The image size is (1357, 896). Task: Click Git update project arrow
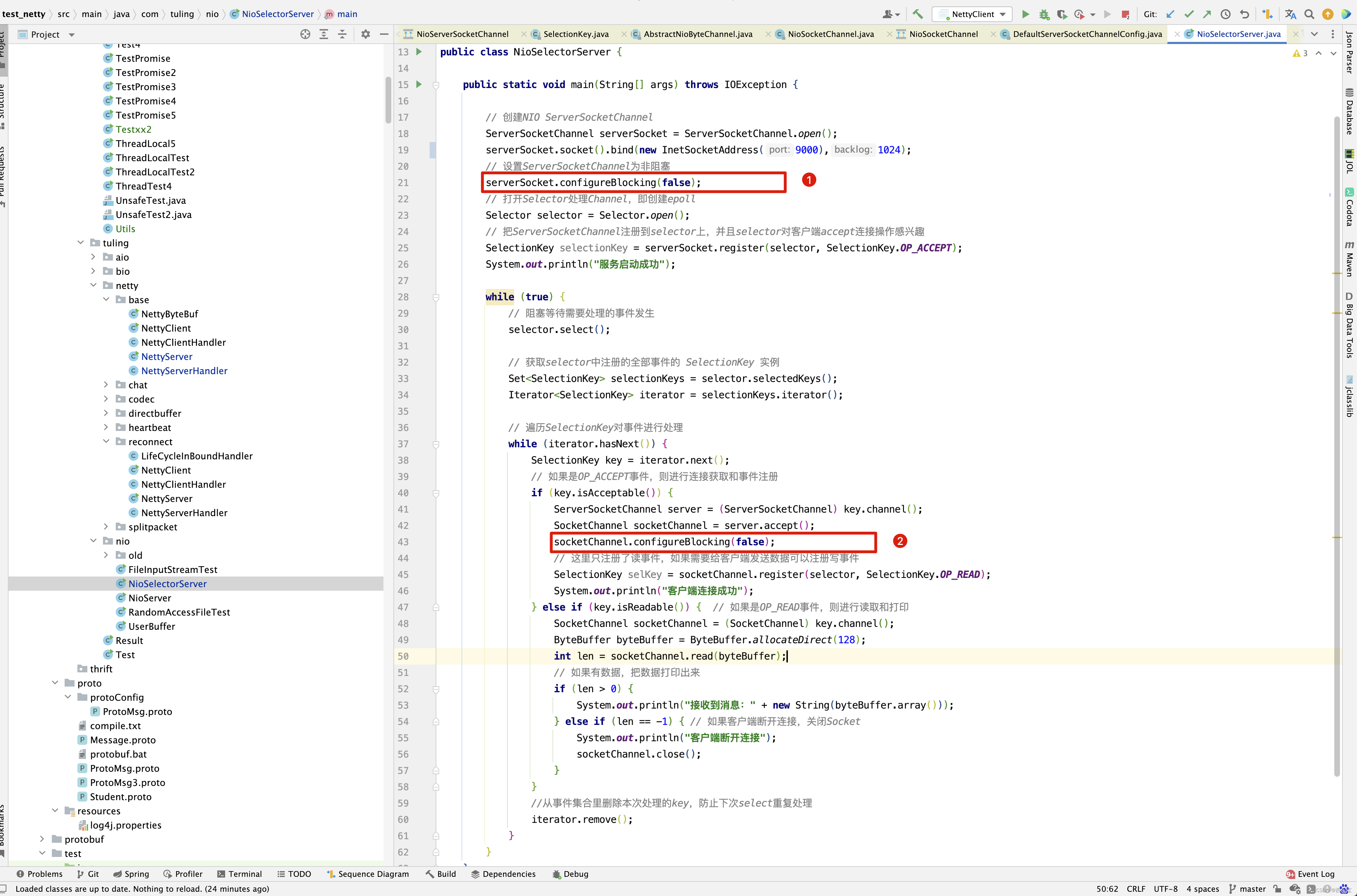[1170, 14]
